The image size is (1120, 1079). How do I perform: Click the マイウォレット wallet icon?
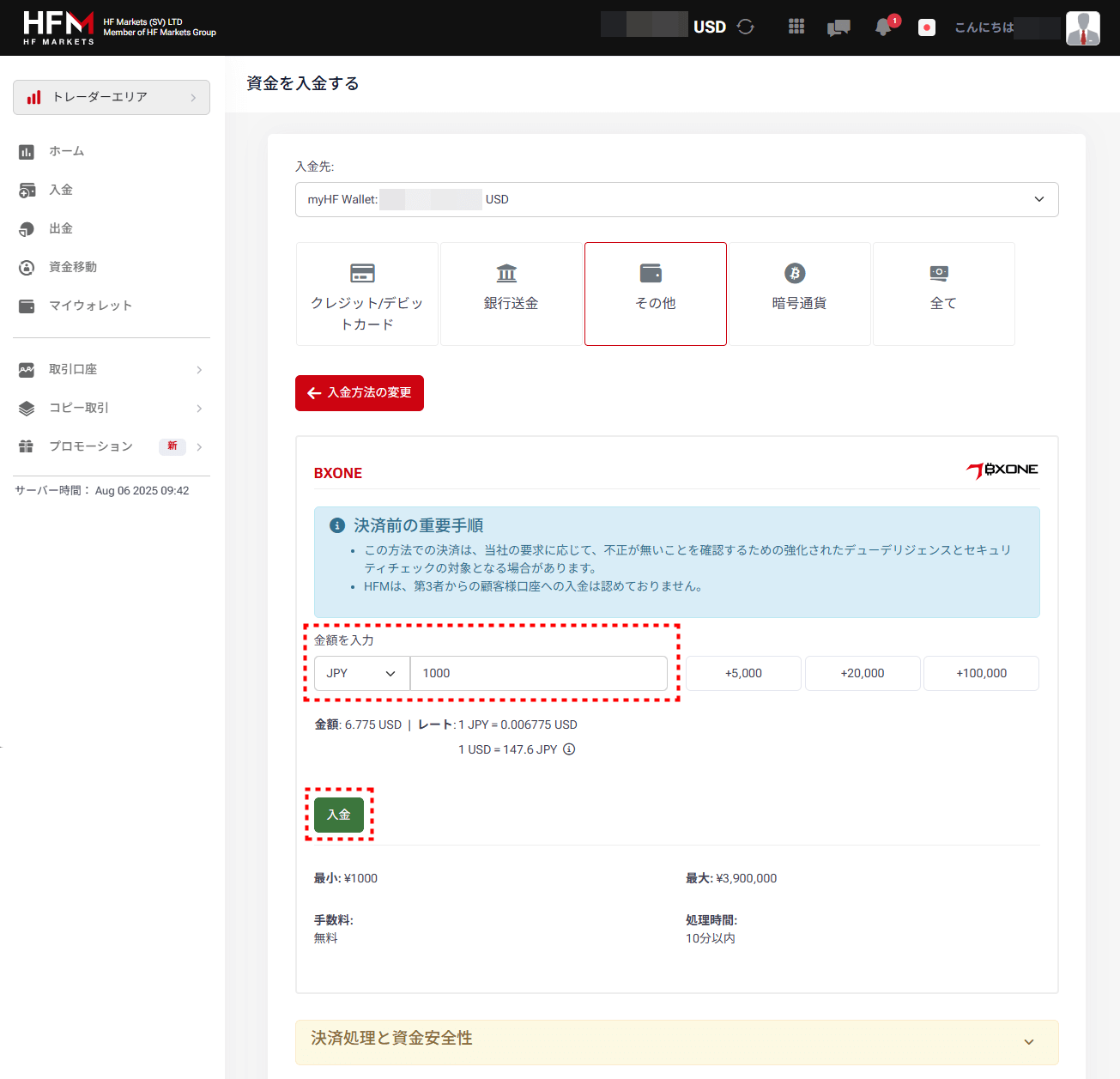27,306
